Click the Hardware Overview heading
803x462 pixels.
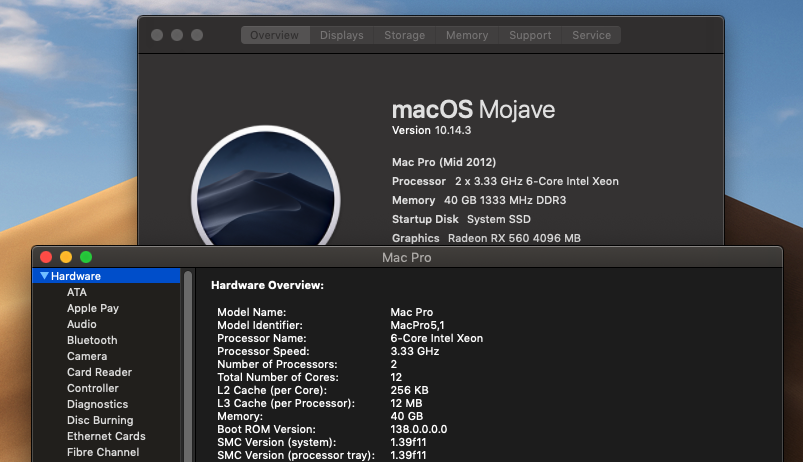tap(267, 285)
